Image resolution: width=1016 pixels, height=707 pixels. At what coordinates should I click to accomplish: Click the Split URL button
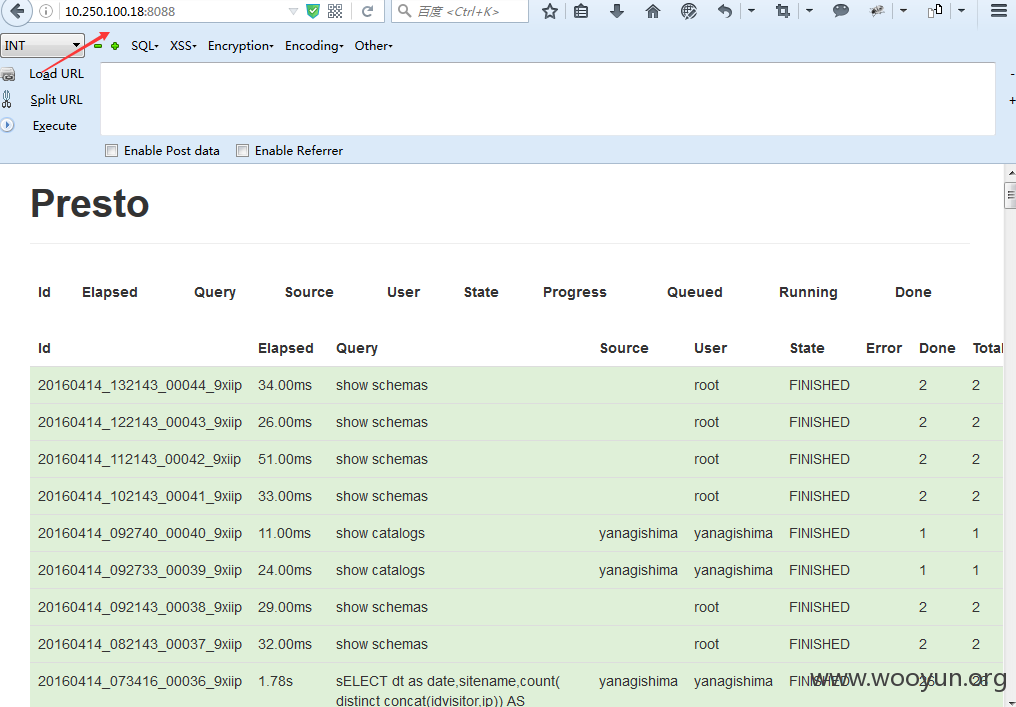pos(56,100)
